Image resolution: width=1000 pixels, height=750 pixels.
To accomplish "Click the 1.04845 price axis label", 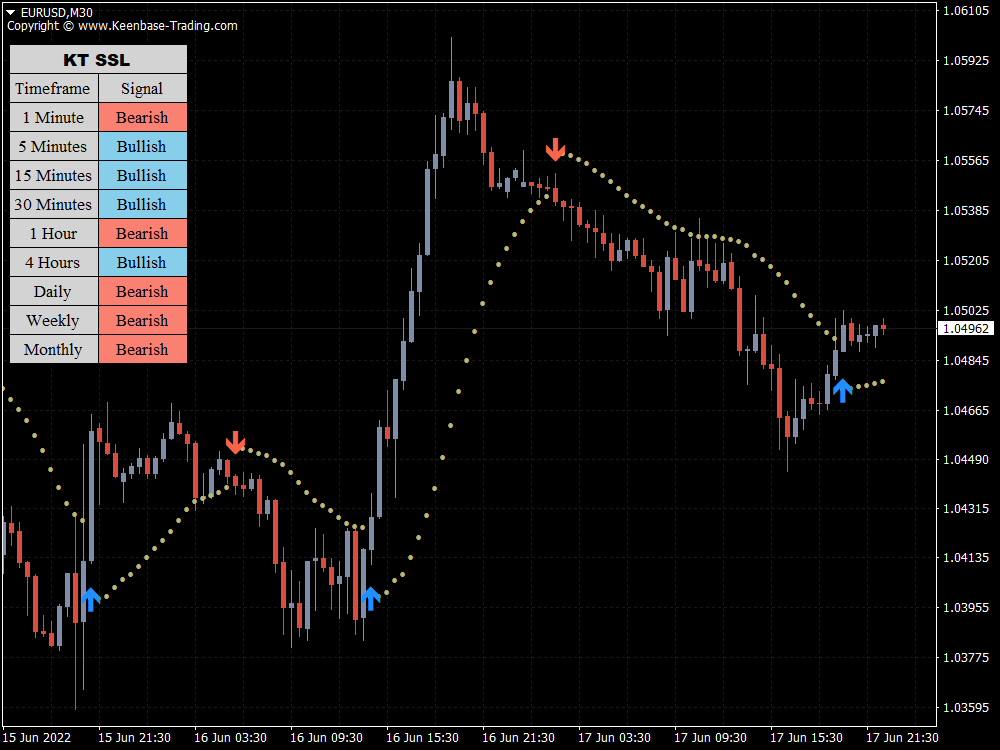I will (x=966, y=360).
